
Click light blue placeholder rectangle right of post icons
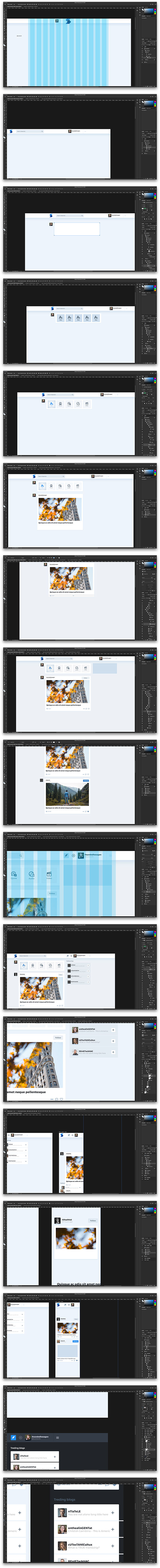pos(105,668)
